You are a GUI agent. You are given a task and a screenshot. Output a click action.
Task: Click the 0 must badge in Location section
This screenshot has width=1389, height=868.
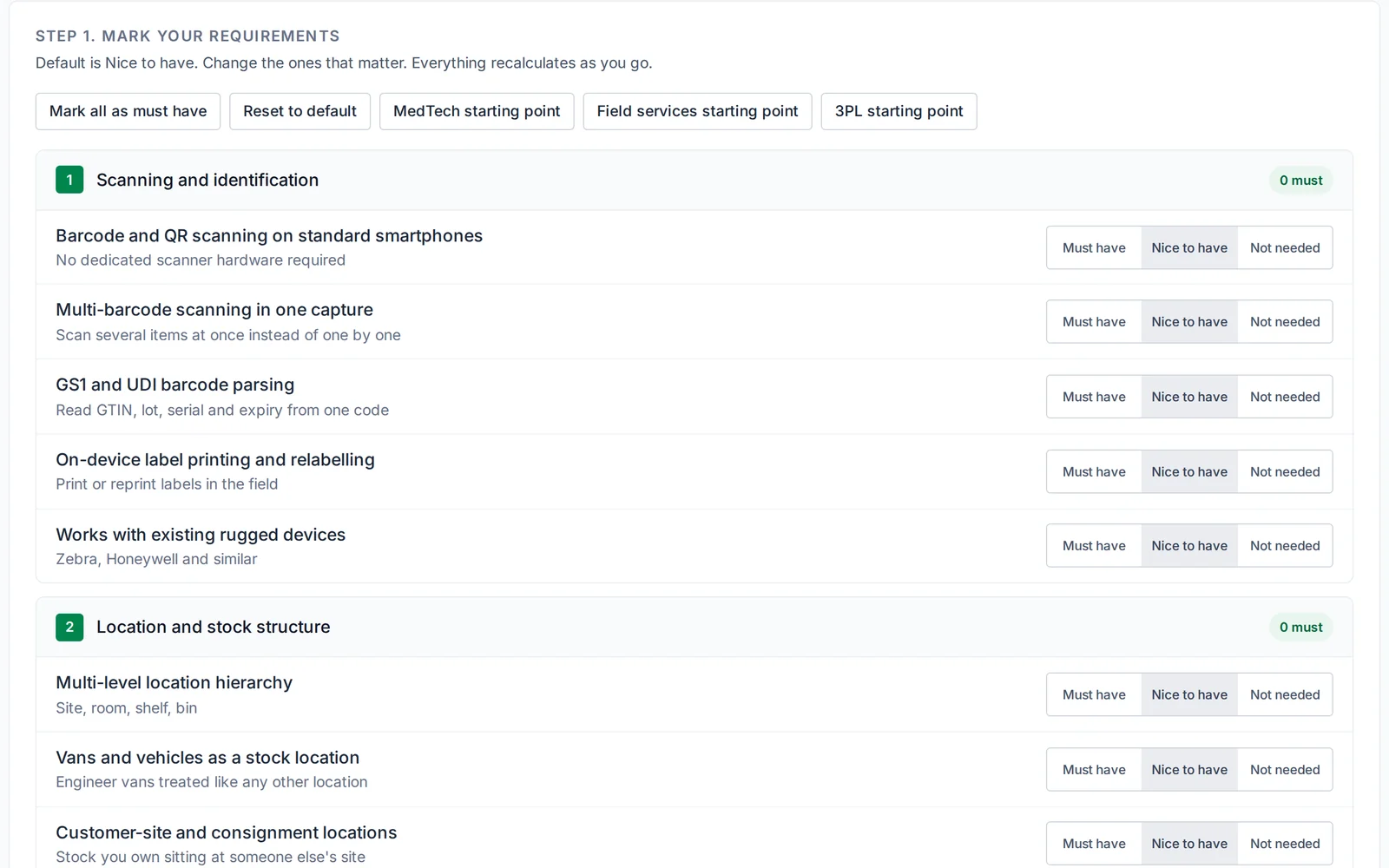[1300, 627]
